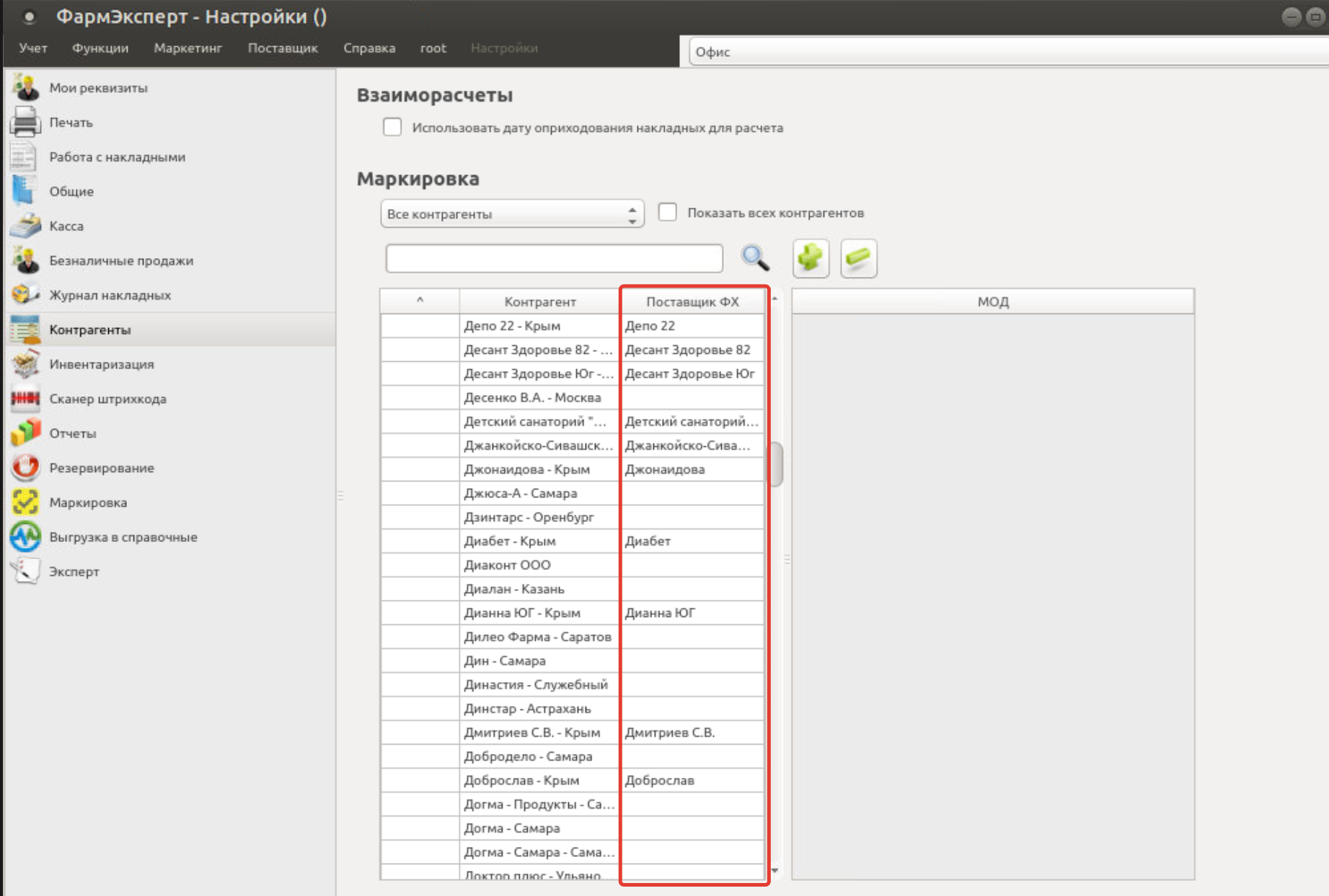Open the Печать printer icon section
This screenshot has height=896, width=1329.
(25, 123)
